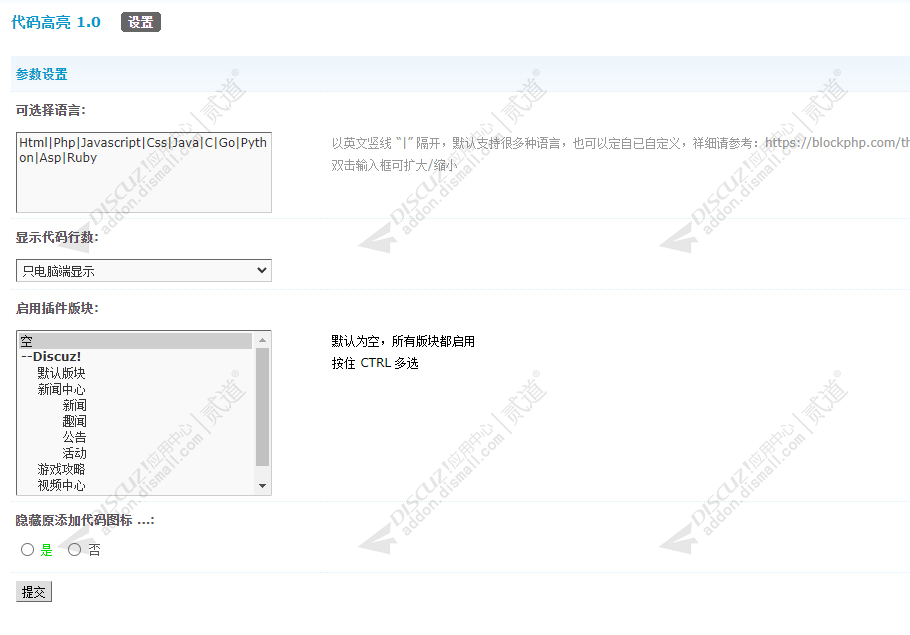The width and height of the screenshot is (910, 635).
Task: Open the blockphp.com reference link
Action: pyautogui.click(x=837, y=143)
